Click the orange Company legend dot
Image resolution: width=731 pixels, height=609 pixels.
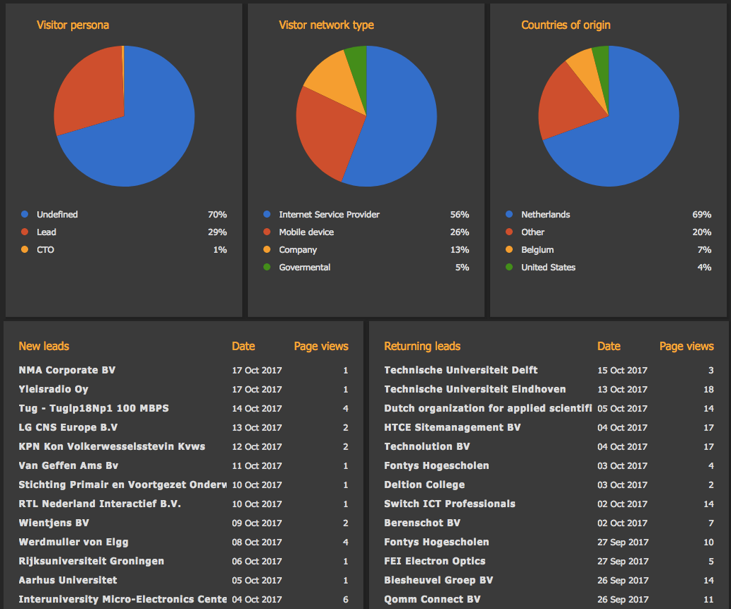click(267, 250)
